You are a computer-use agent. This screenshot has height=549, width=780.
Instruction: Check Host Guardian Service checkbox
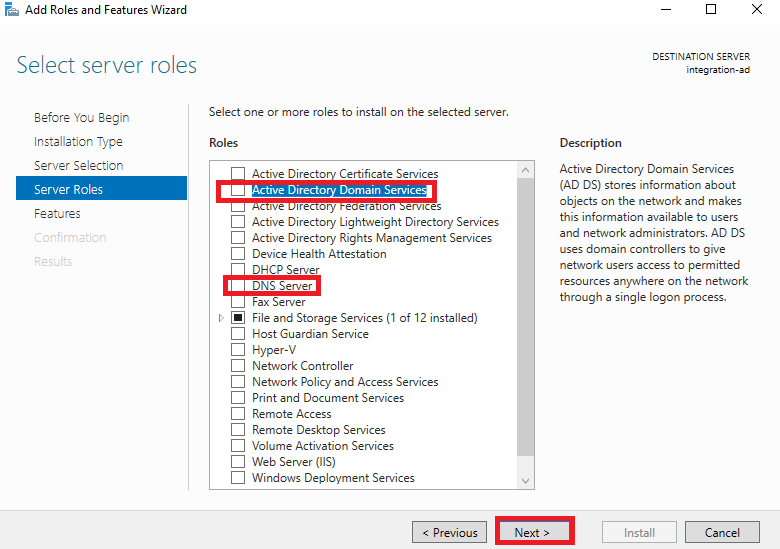click(x=238, y=334)
